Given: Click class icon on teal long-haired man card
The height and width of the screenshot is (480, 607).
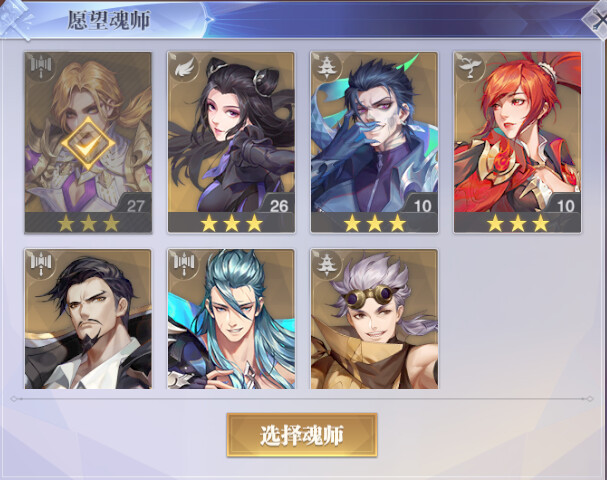Looking at the screenshot, I should pos(184,264).
